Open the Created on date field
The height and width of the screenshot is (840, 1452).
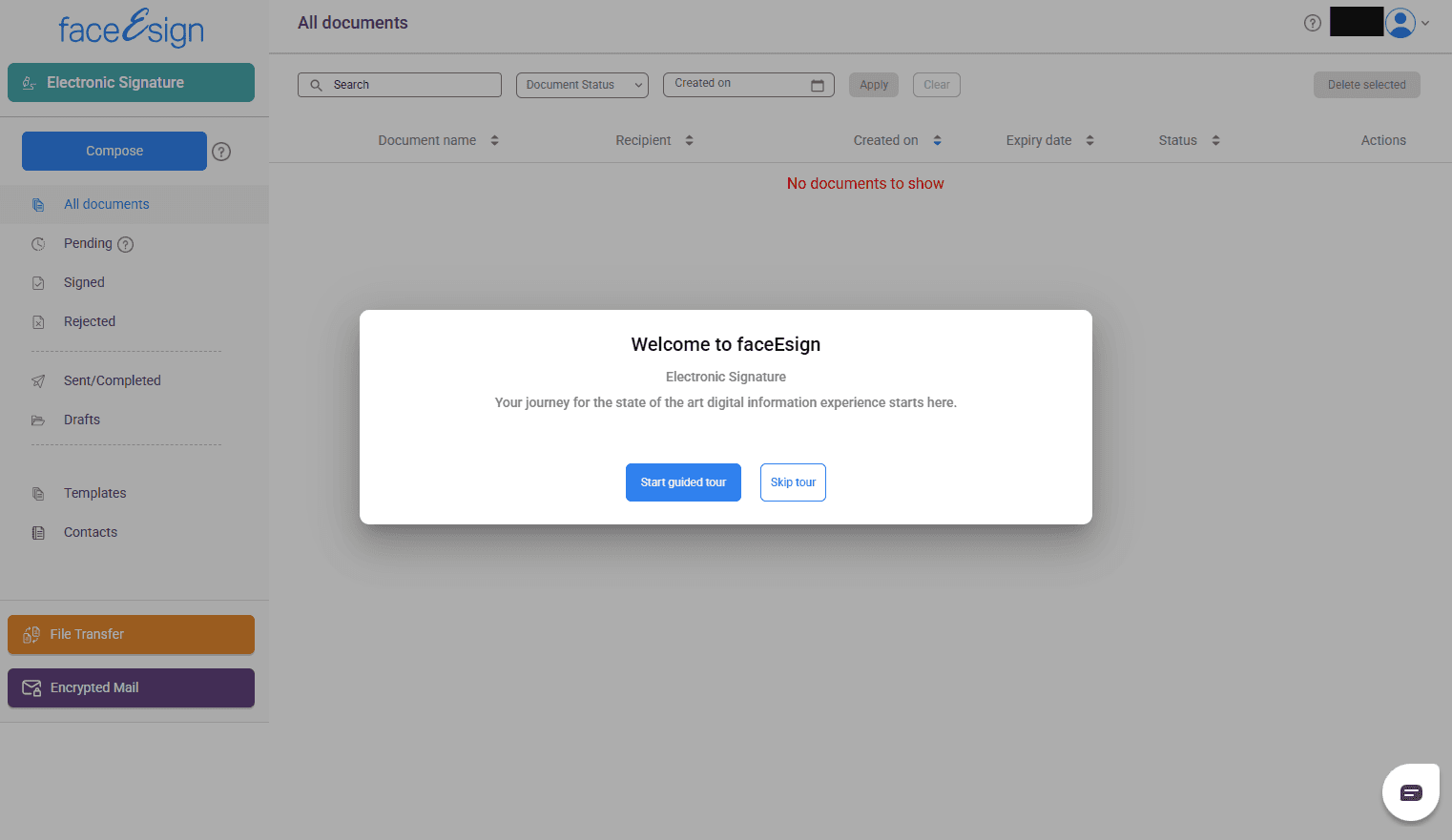[749, 85]
